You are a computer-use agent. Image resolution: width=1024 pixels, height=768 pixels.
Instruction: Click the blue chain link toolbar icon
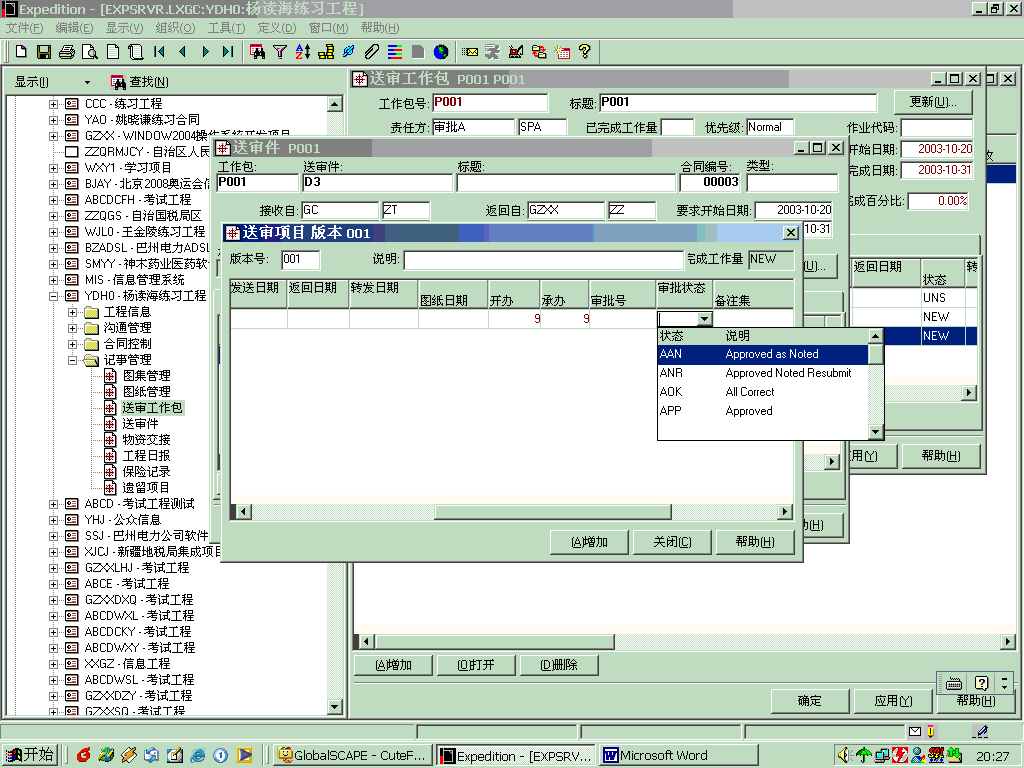click(349, 52)
